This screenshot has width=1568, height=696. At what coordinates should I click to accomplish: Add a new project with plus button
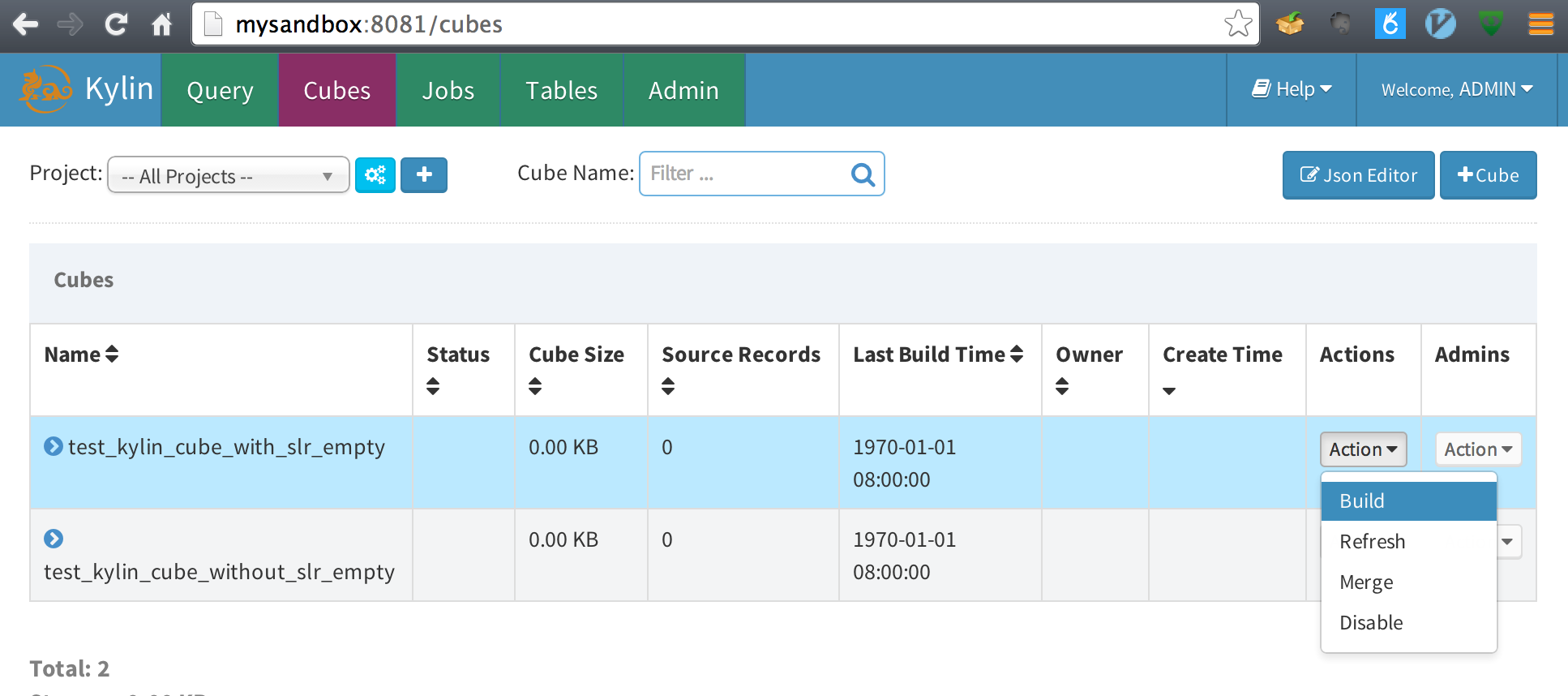(424, 174)
